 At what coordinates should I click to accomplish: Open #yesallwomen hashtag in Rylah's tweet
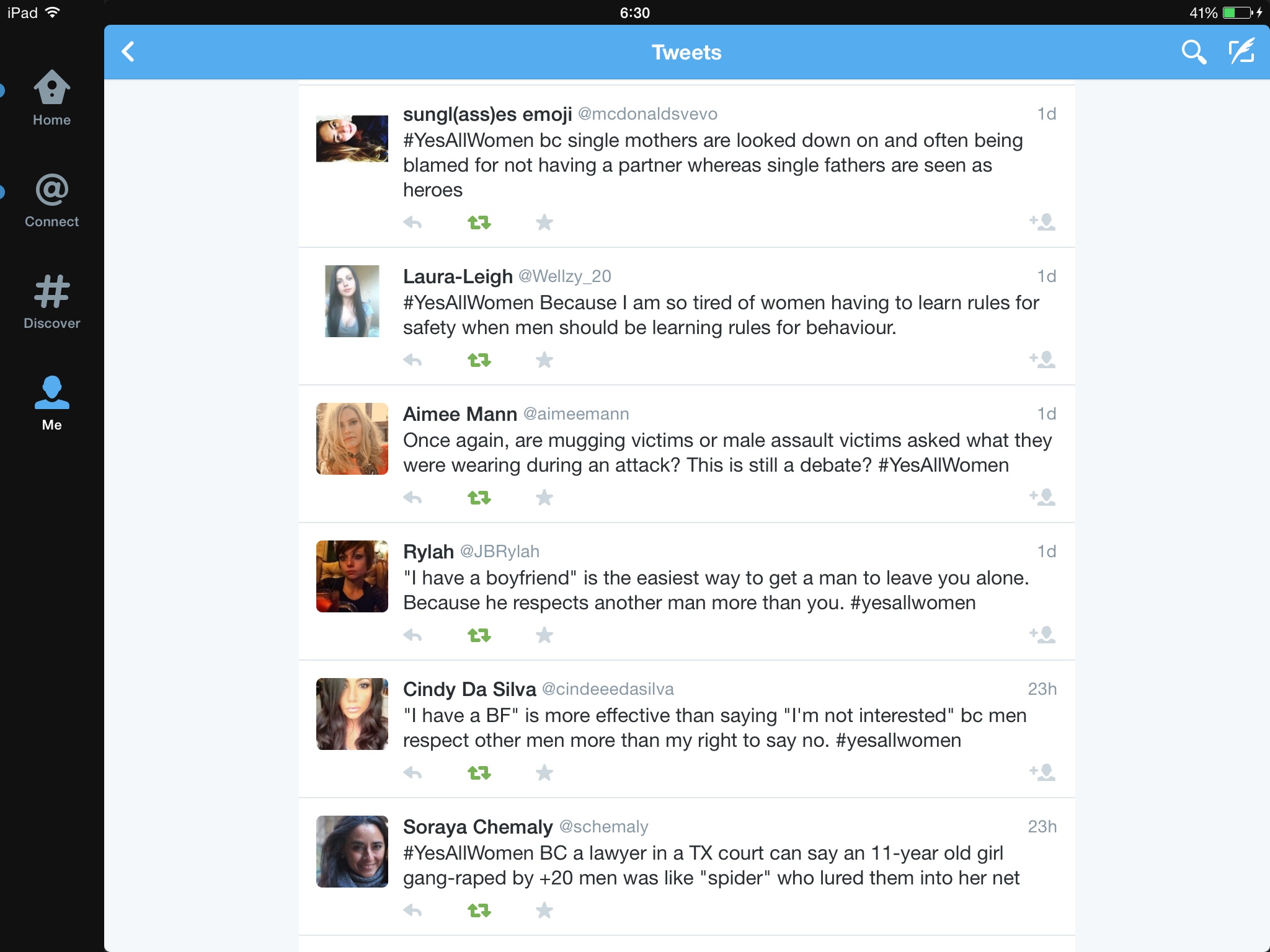[x=913, y=602]
